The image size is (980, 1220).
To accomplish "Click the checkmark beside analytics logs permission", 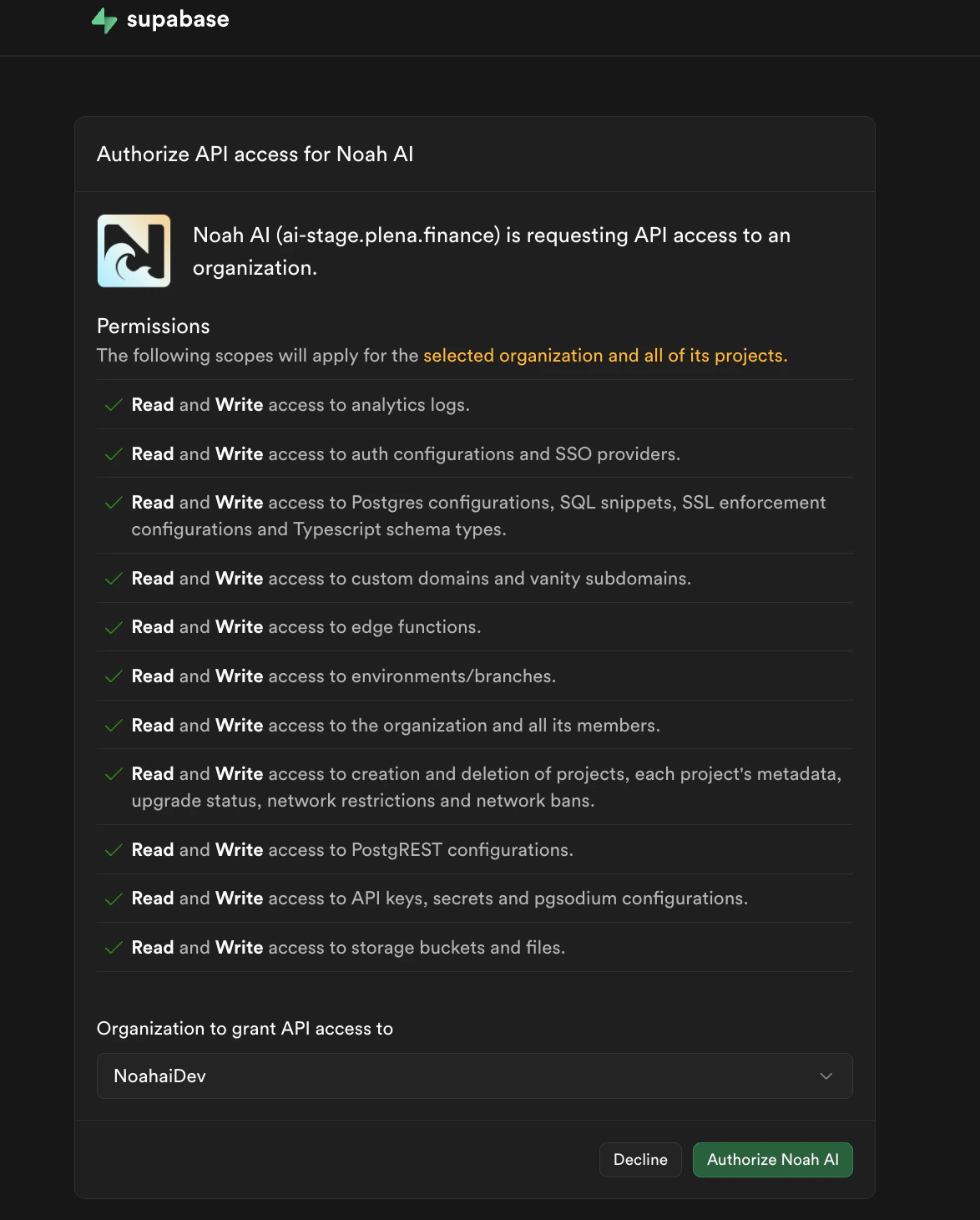I will click(x=113, y=404).
